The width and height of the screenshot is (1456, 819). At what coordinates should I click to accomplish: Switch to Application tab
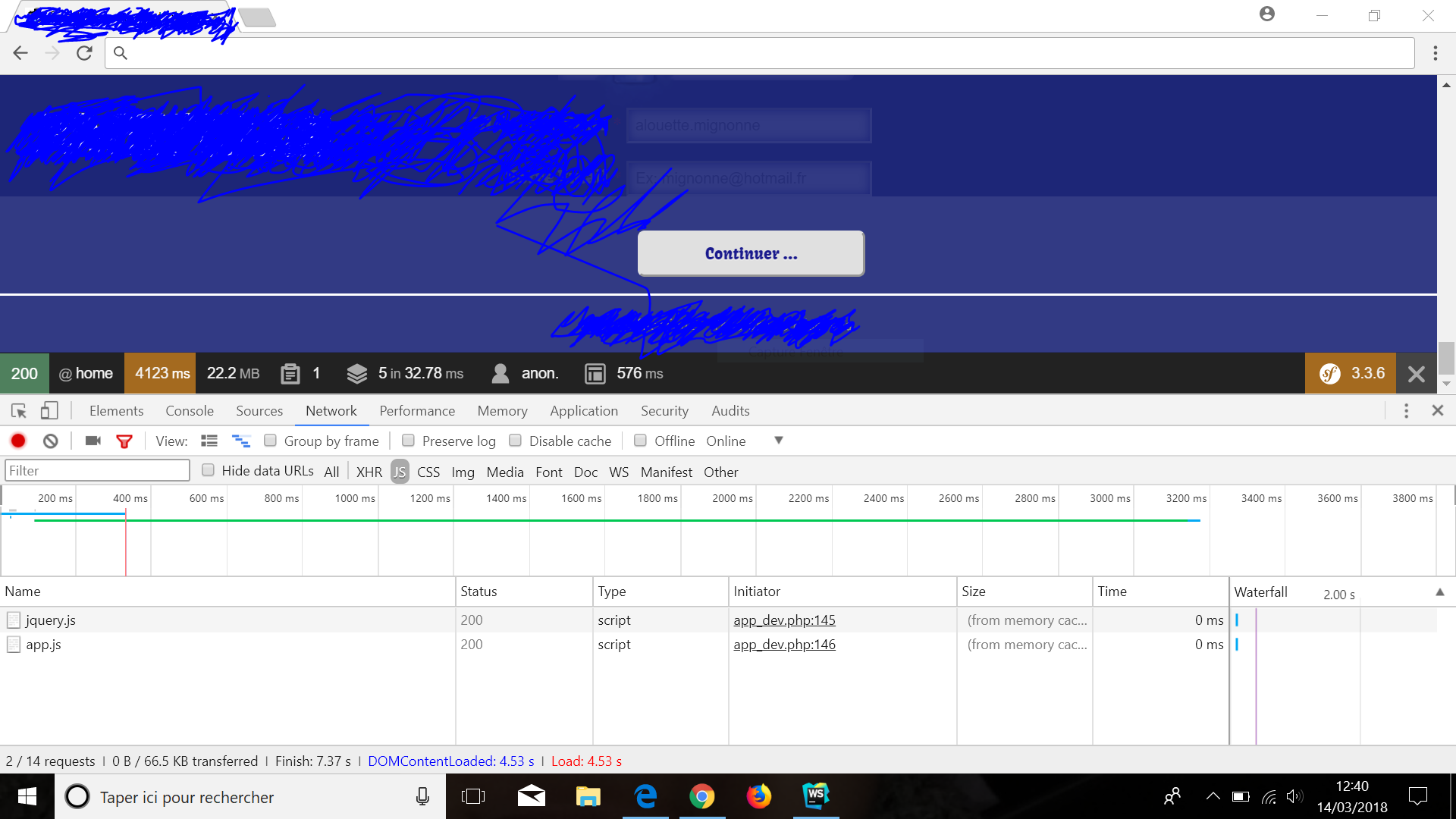point(584,411)
